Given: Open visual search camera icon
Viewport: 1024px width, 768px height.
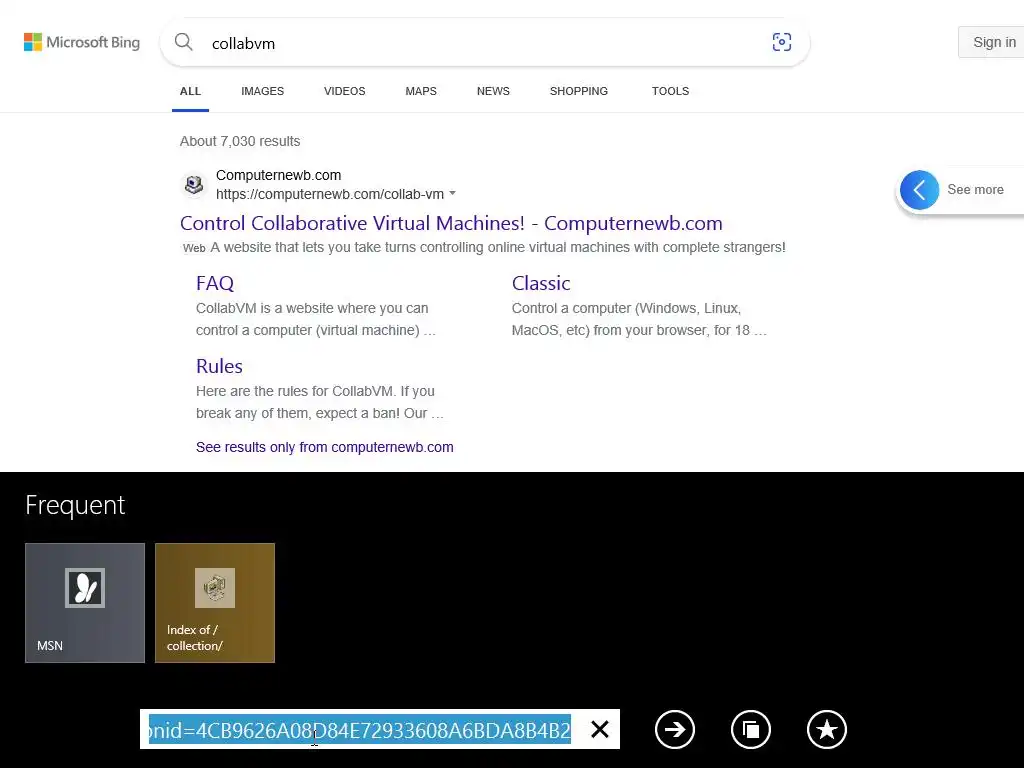Looking at the screenshot, I should point(782,42).
